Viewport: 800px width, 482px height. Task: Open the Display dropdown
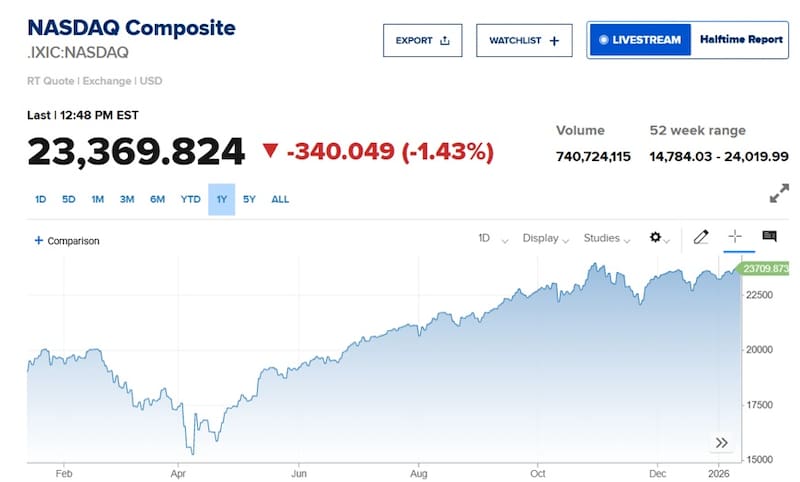coord(546,238)
